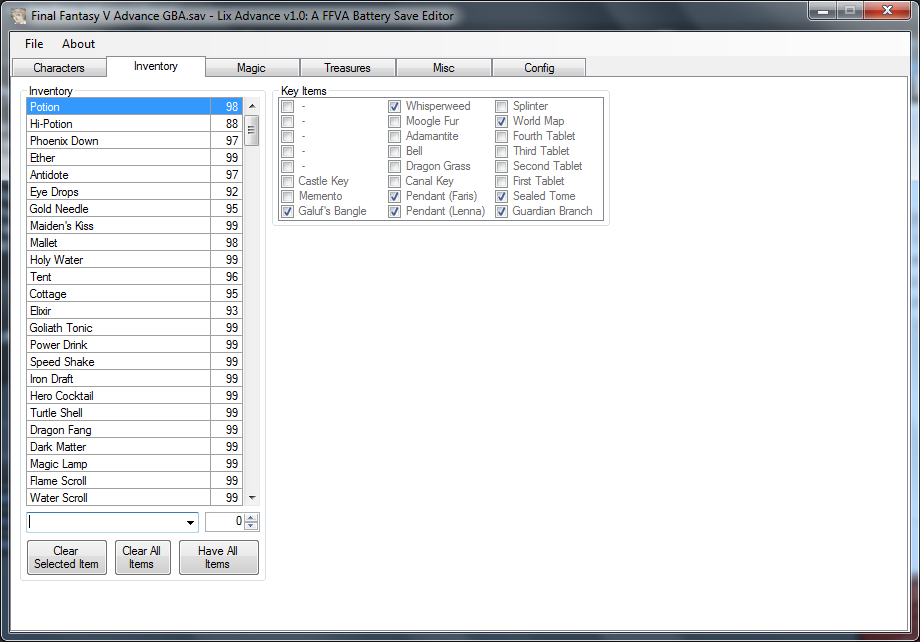Decrease item quantity with down spinner

(x=251, y=526)
